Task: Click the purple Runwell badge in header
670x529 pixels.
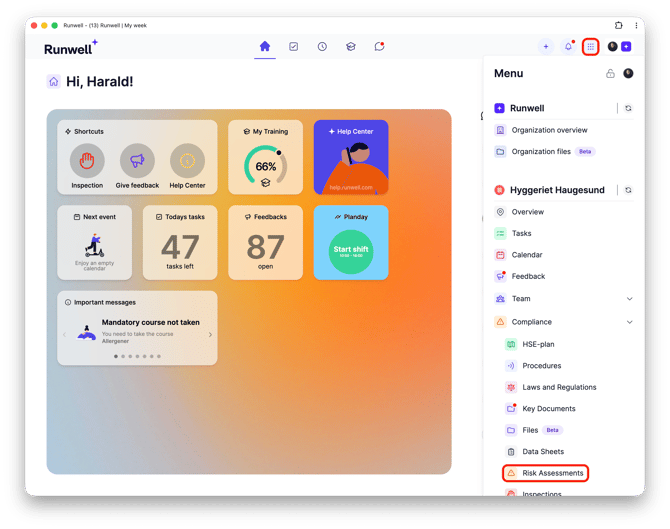Action: click(626, 47)
